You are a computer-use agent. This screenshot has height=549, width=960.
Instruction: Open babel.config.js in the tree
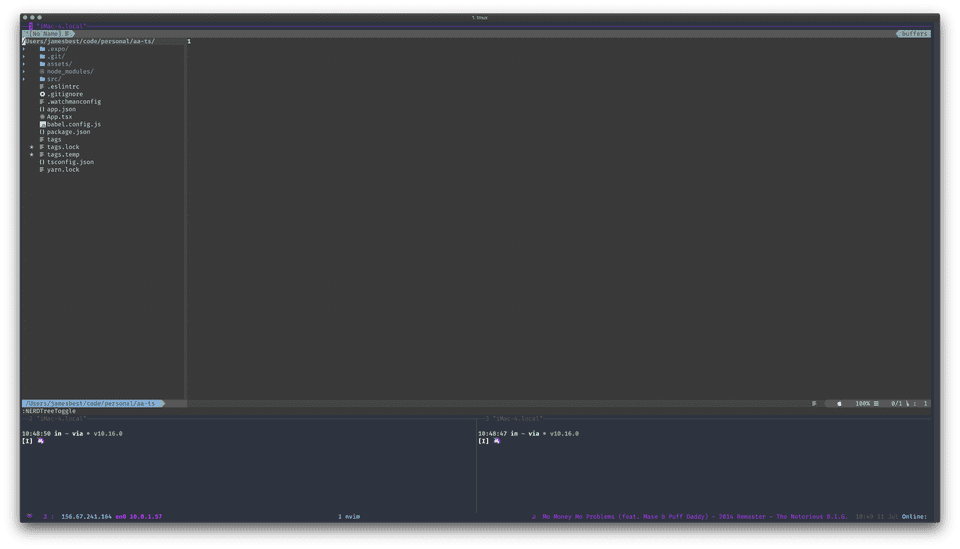[x=74, y=124]
